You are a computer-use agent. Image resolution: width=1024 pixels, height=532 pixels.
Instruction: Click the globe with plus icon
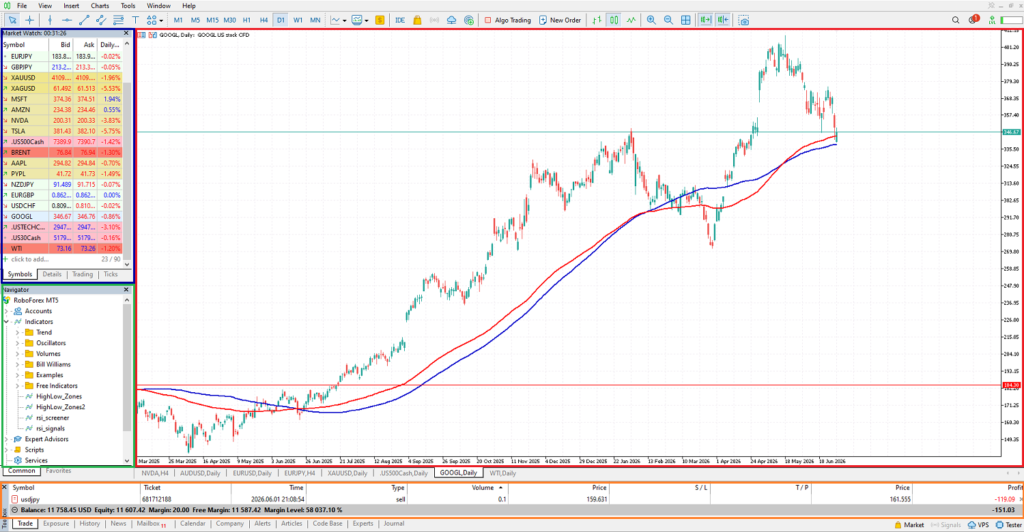point(469,20)
